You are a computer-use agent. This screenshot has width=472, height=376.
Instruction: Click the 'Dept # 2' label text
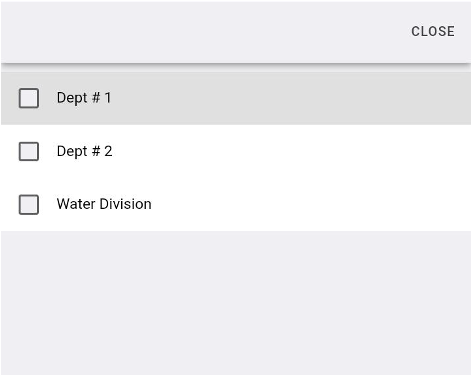click(x=84, y=151)
